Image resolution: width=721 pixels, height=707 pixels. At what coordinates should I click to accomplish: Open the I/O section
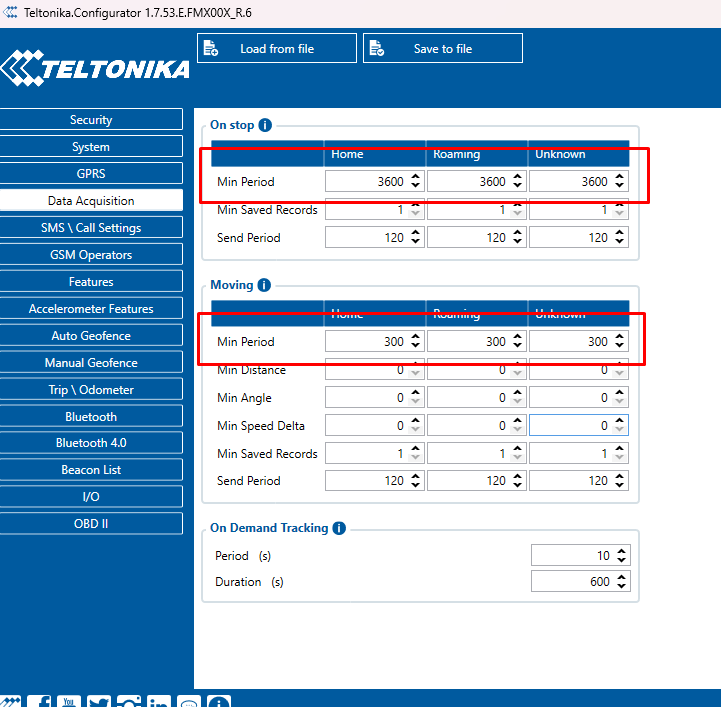91,496
